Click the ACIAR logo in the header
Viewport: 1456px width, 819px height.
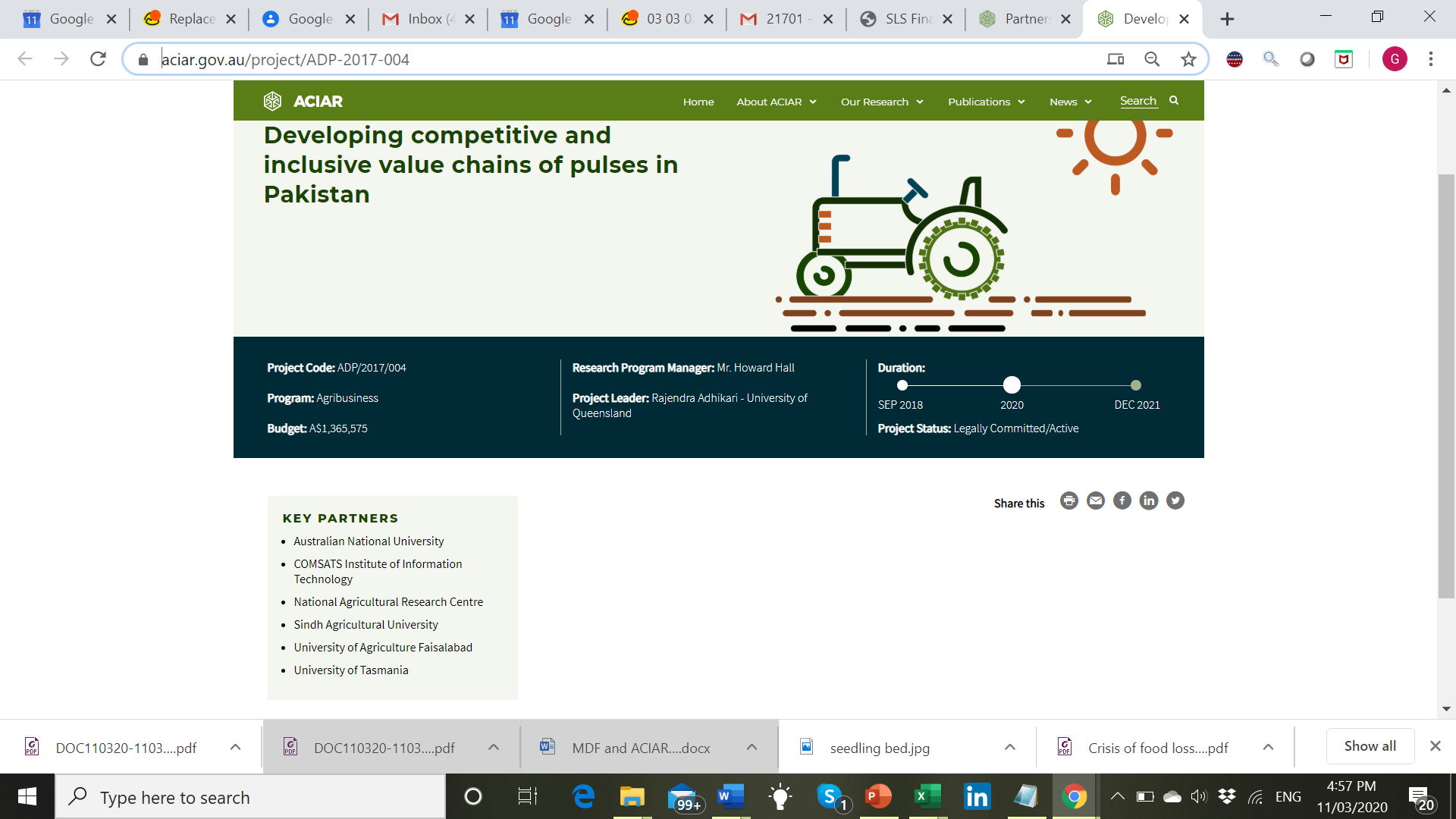click(303, 101)
